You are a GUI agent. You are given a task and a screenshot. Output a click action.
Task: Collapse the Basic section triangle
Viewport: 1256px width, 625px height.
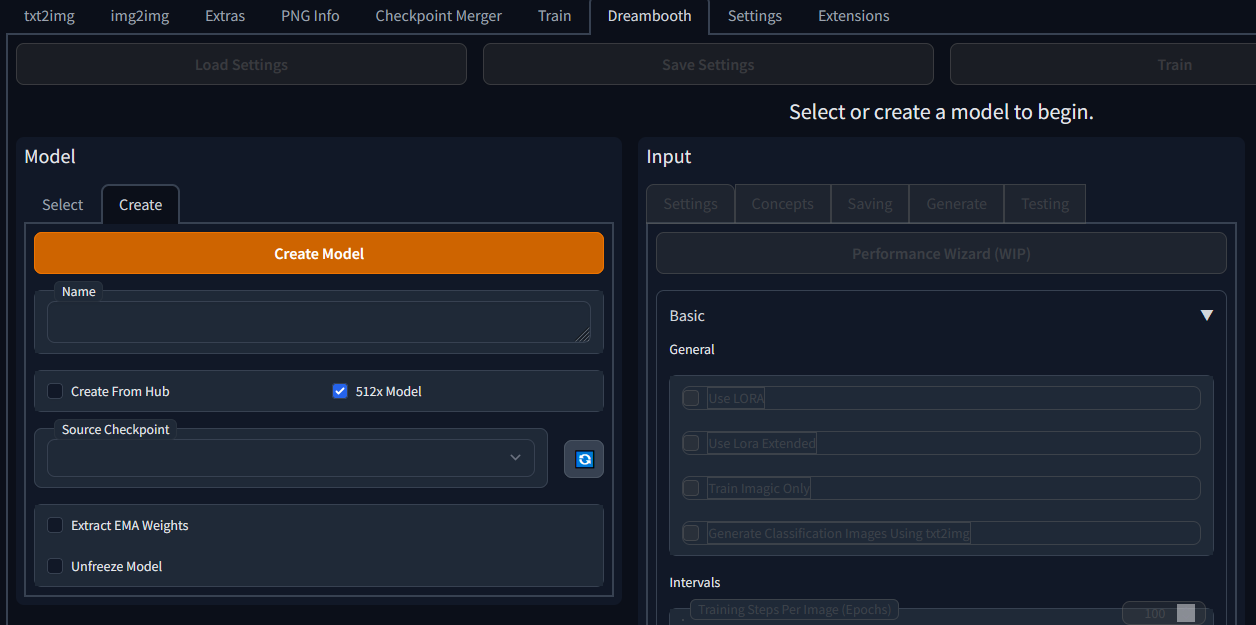click(1206, 315)
